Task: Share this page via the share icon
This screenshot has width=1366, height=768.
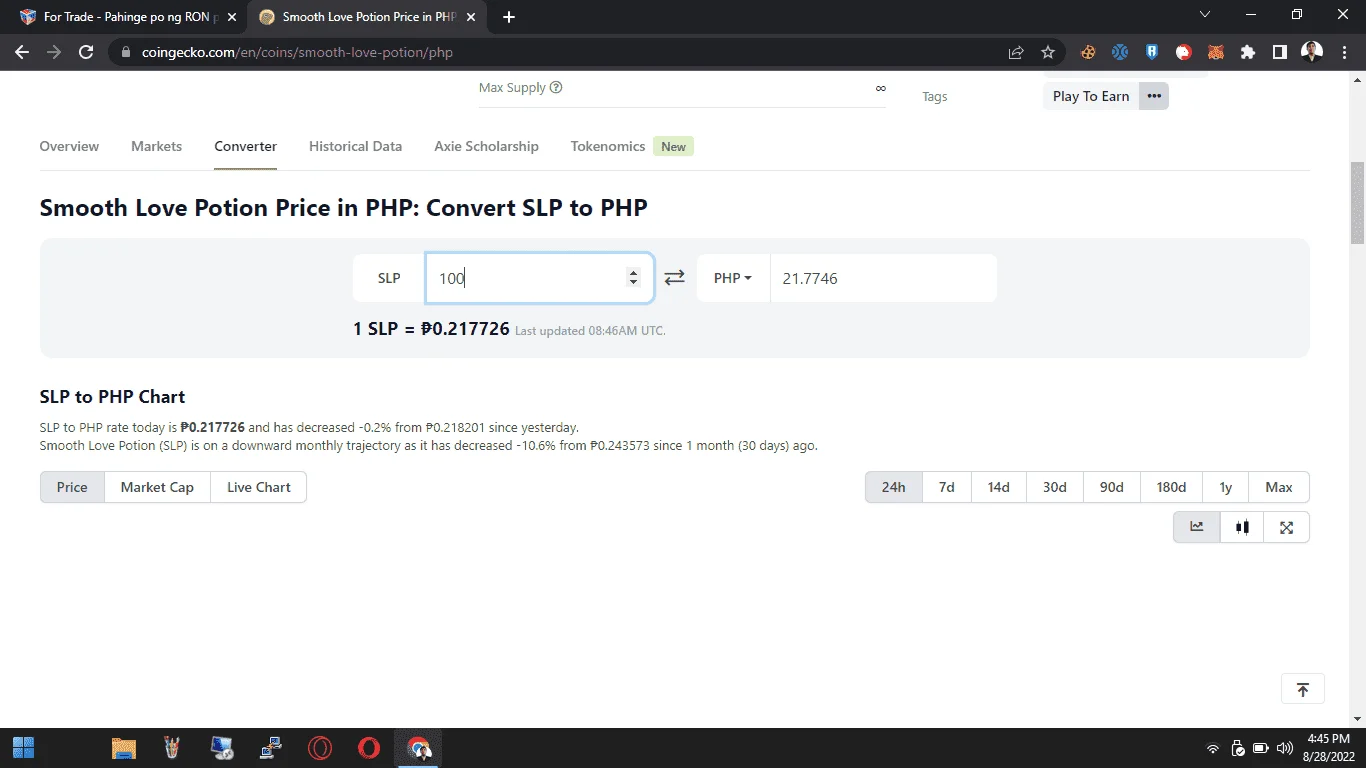Action: (1016, 52)
